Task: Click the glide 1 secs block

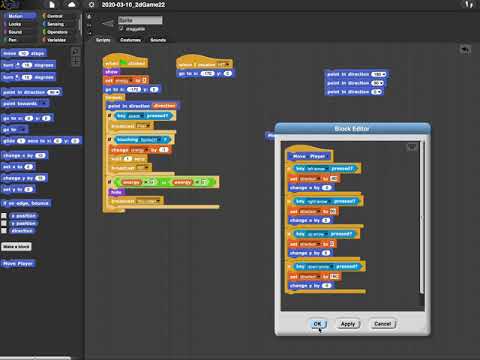Action: [x=41, y=141]
